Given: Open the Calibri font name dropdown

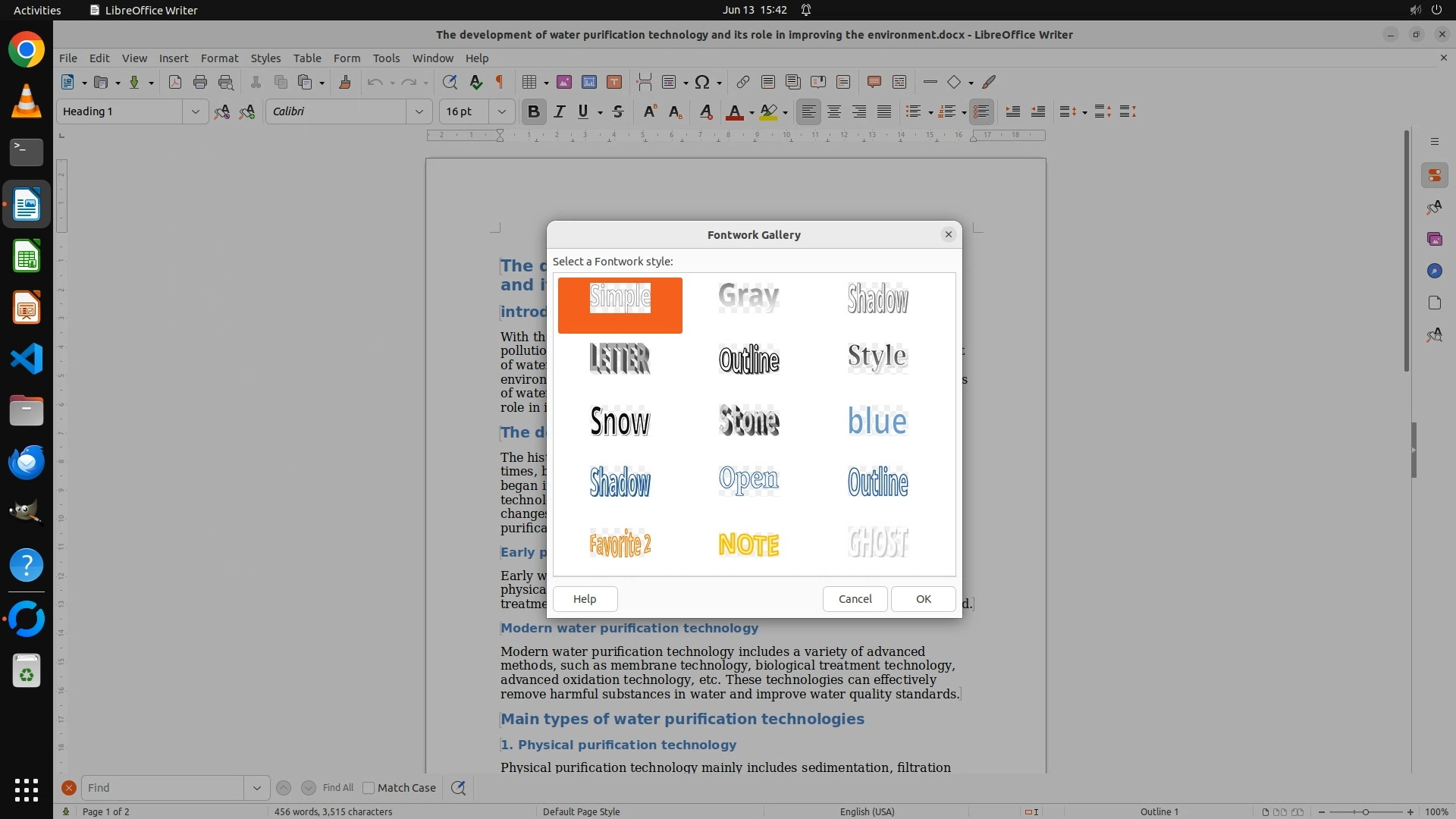Looking at the screenshot, I should pos(419,111).
